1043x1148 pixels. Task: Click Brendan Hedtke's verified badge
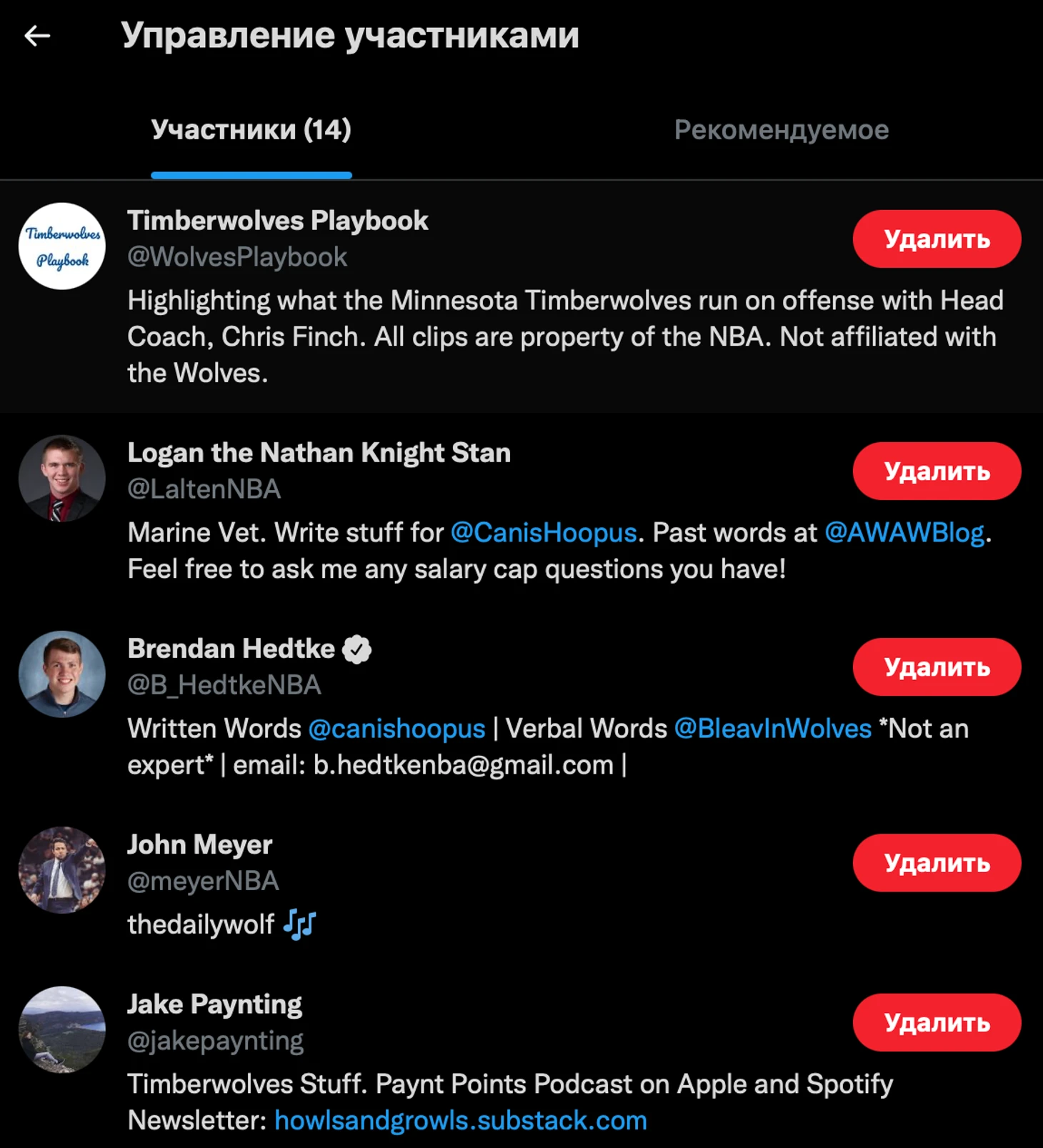pos(357,649)
